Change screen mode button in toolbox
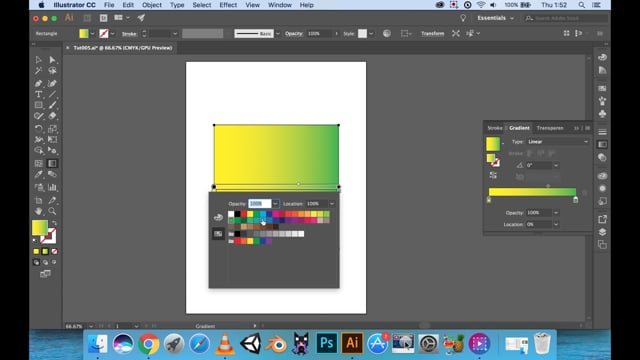 pos(45,274)
